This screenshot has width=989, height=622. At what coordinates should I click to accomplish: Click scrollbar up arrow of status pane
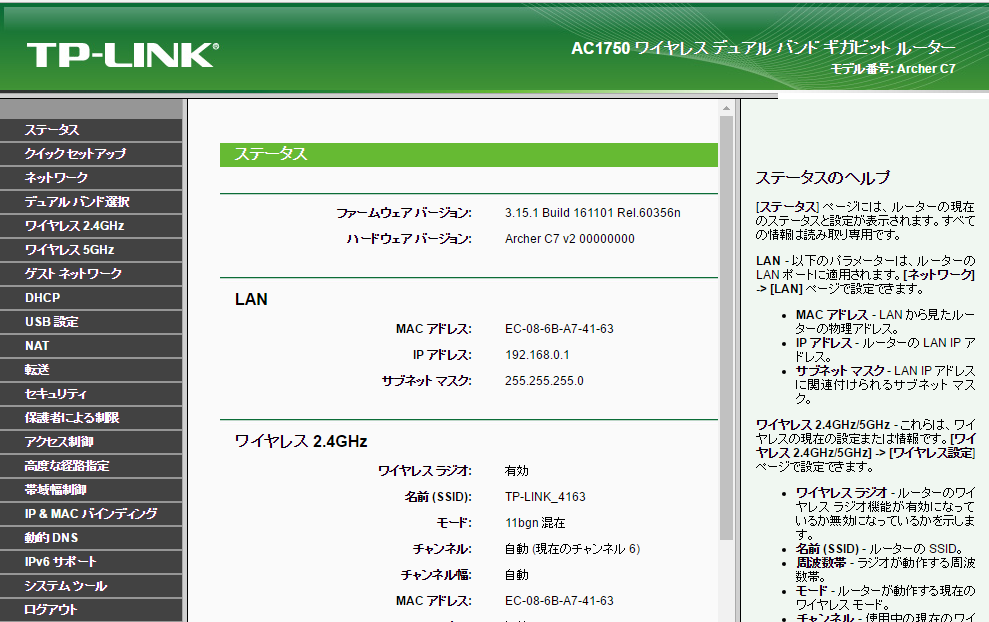click(727, 109)
